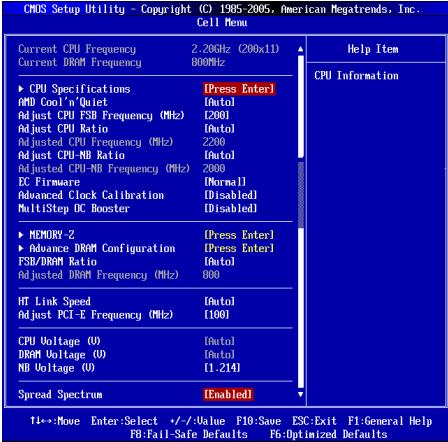448x442 pixels.
Task: Select [Press Enter] for Advance DRAM Configuration
Action: pyautogui.click(x=239, y=248)
